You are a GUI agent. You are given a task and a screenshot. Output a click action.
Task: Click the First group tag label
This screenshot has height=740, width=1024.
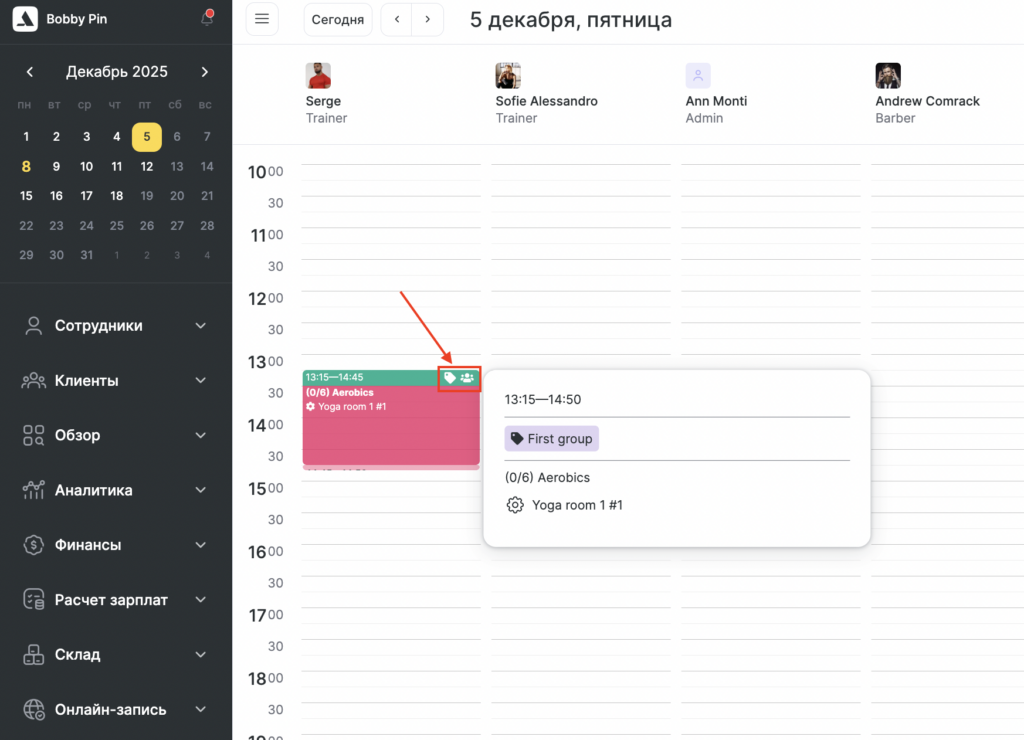(552, 439)
